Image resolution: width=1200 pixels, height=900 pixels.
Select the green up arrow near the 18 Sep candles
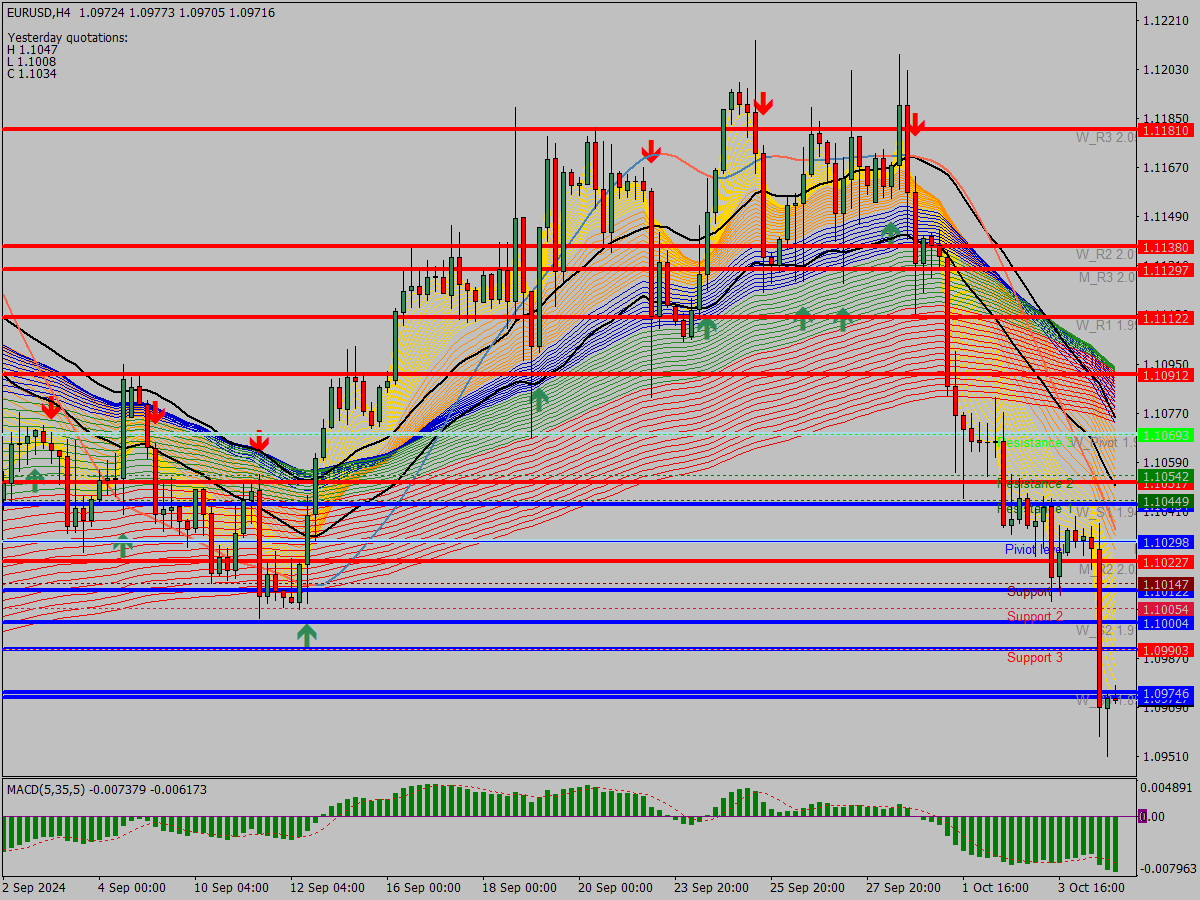click(538, 398)
